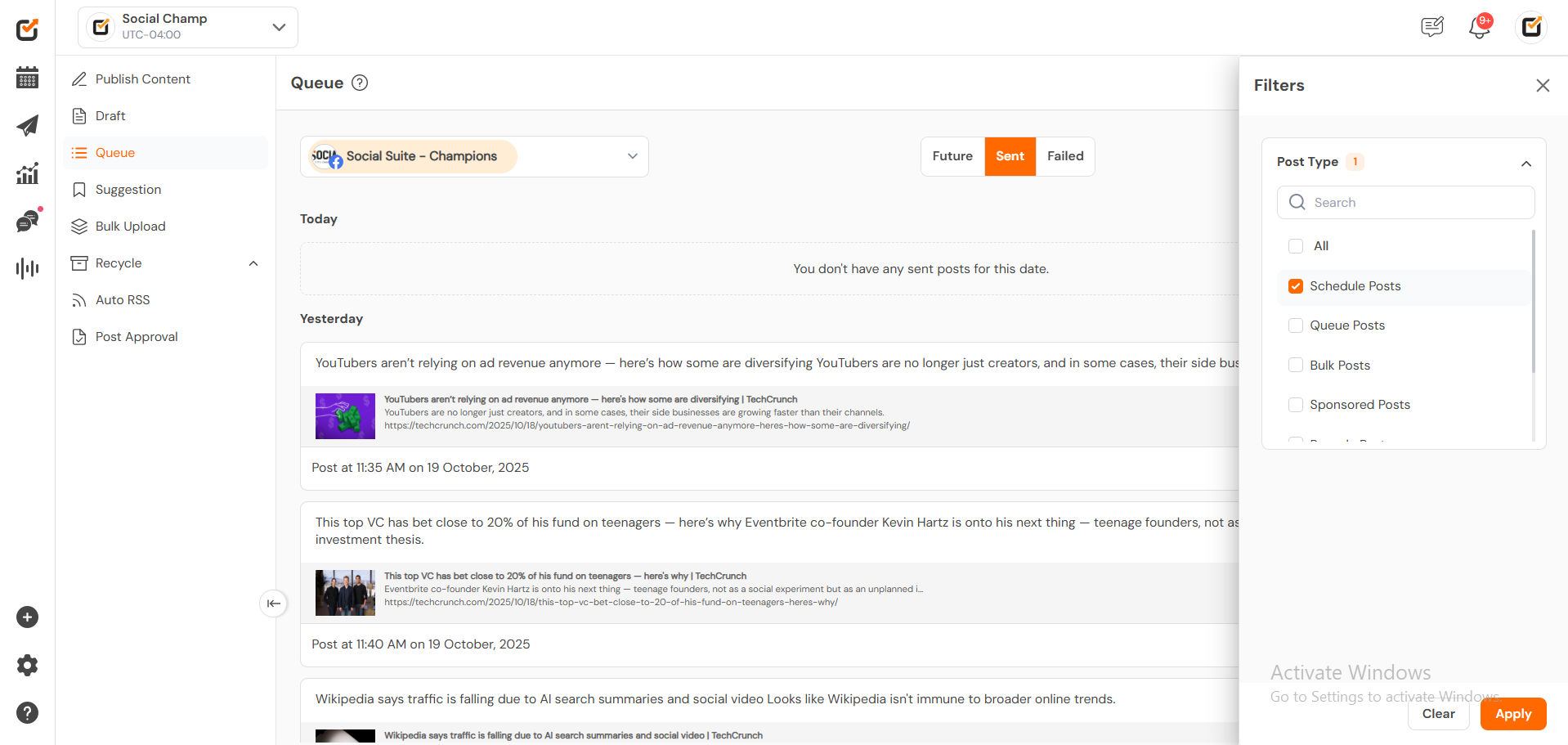
Task: Click the collapse sidebar arrow button
Action: click(273, 604)
